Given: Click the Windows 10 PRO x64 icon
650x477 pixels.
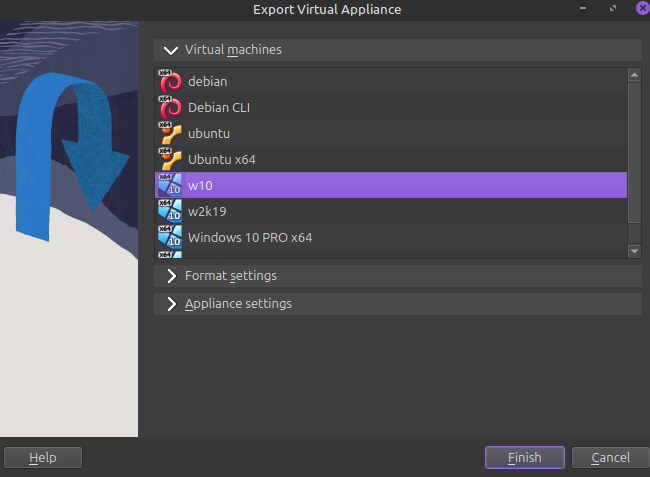Looking at the screenshot, I should click(x=170, y=237).
